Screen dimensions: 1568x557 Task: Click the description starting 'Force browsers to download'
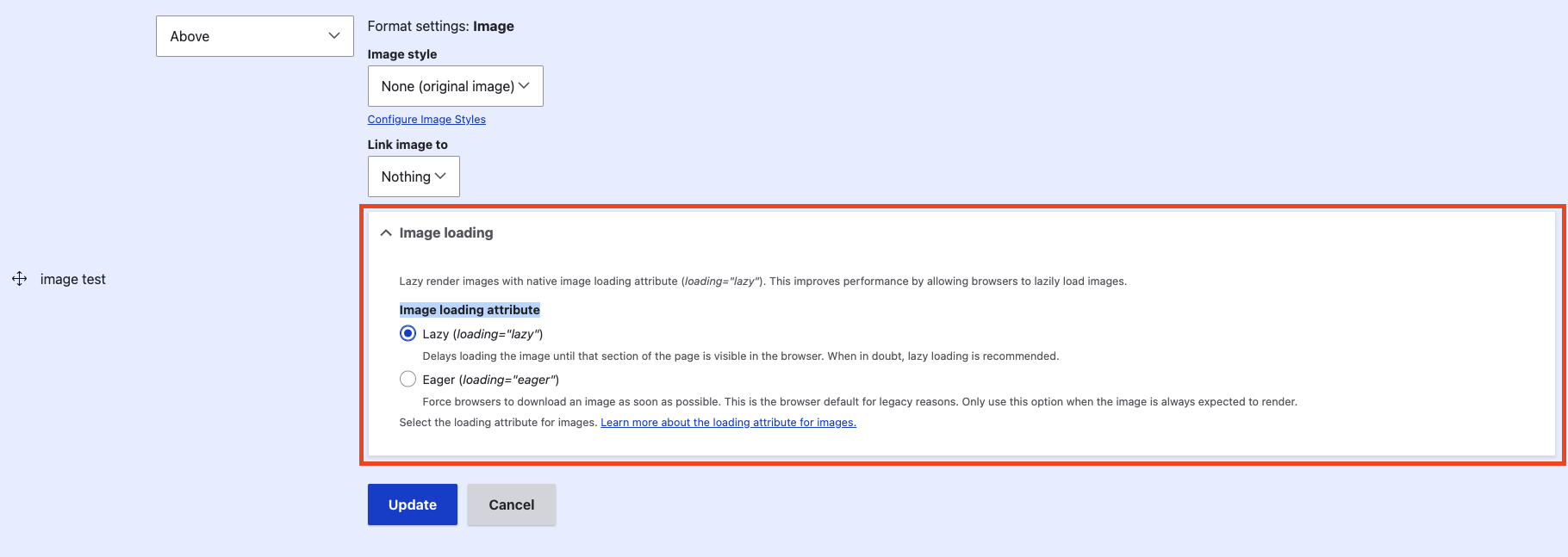pyautogui.click(x=860, y=402)
